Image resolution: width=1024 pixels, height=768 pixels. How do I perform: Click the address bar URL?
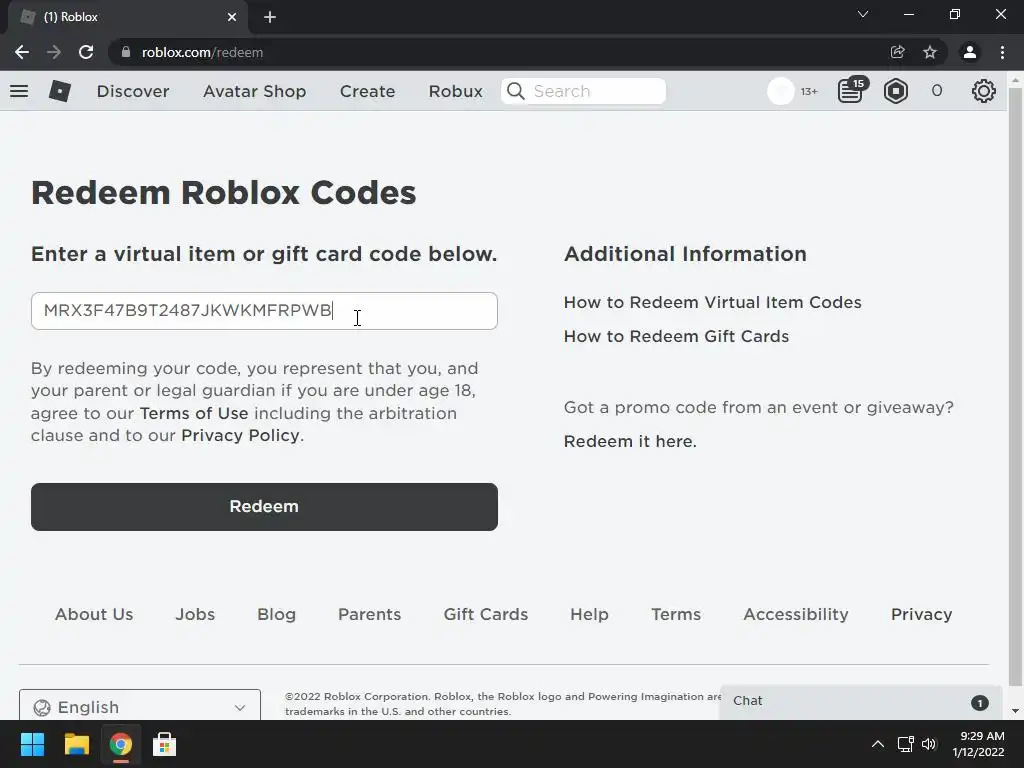pos(202,52)
